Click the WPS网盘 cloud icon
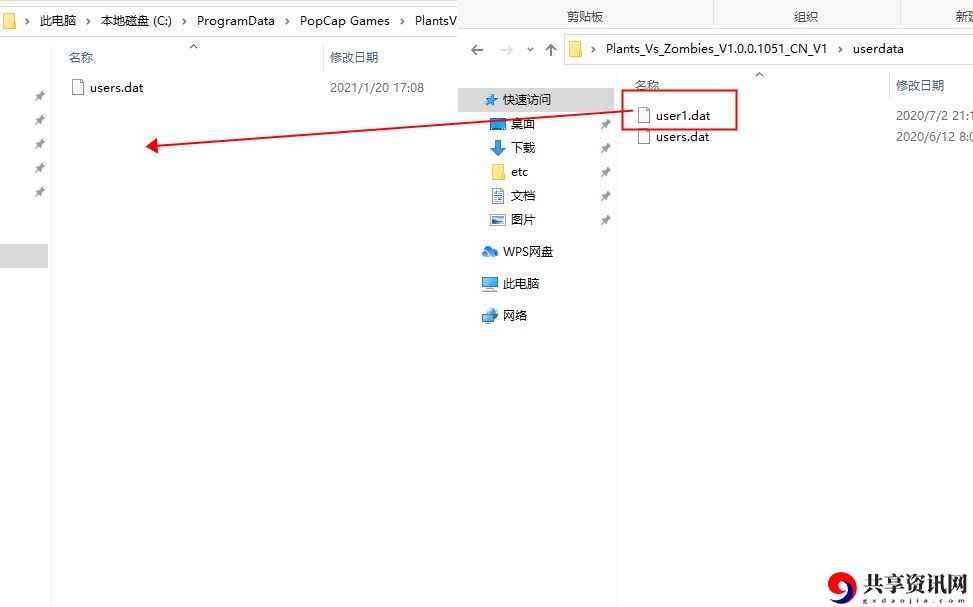This screenshot has height=607, width=973. point(490,251)
